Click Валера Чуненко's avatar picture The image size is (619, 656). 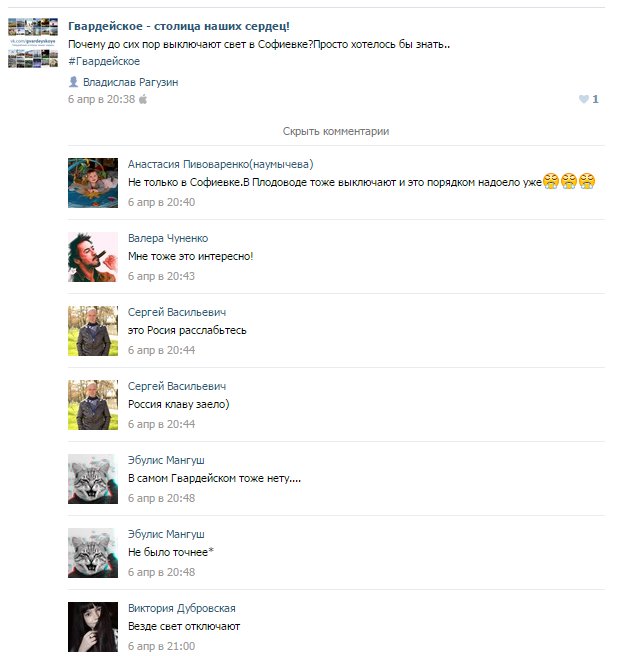[93, 257]
